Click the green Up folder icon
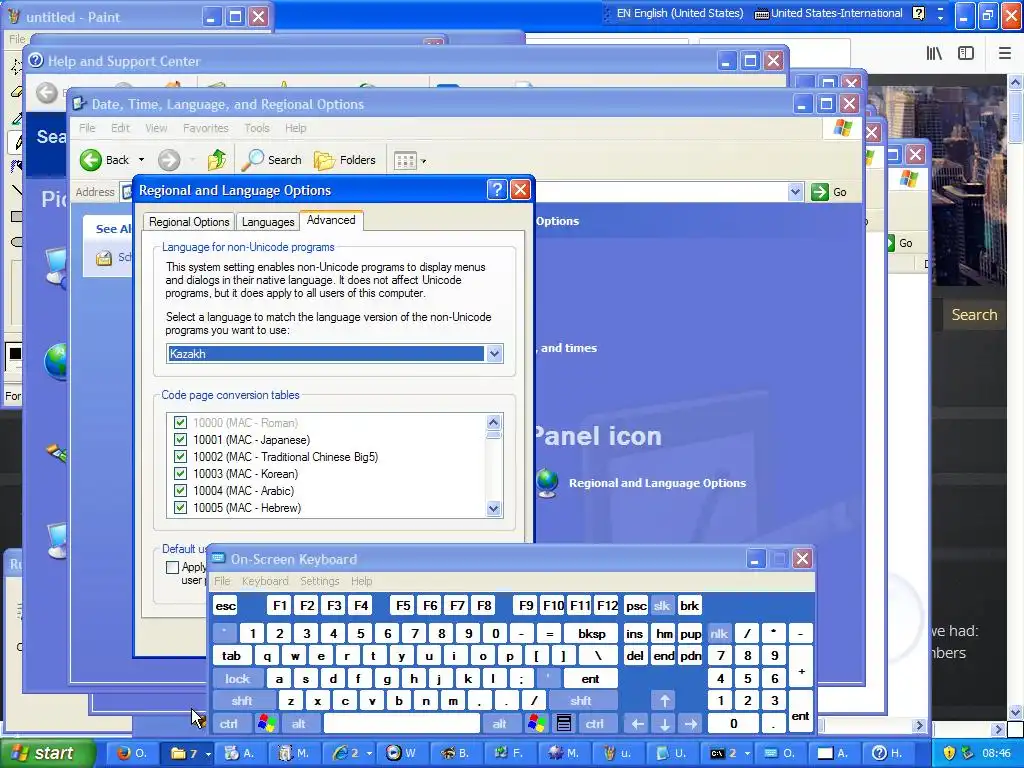Image resolution: width=1024 pixels, height=768 pixels. pyautogui.click(x=217, y=160)
